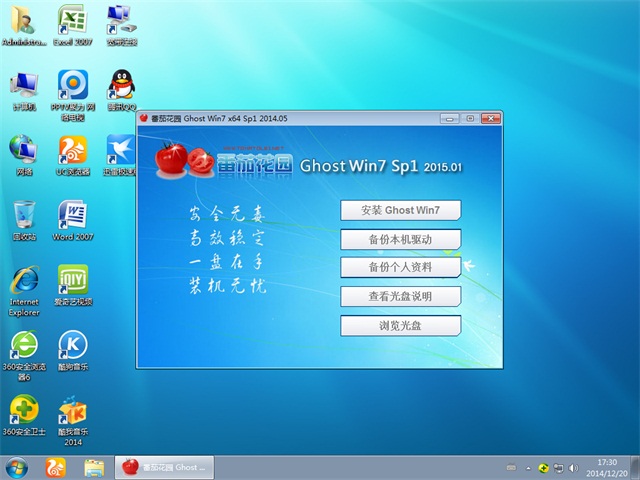Open Windows Explorer taskbar icon
This screenshot has width=640, height=480.
tap(94, 468)
